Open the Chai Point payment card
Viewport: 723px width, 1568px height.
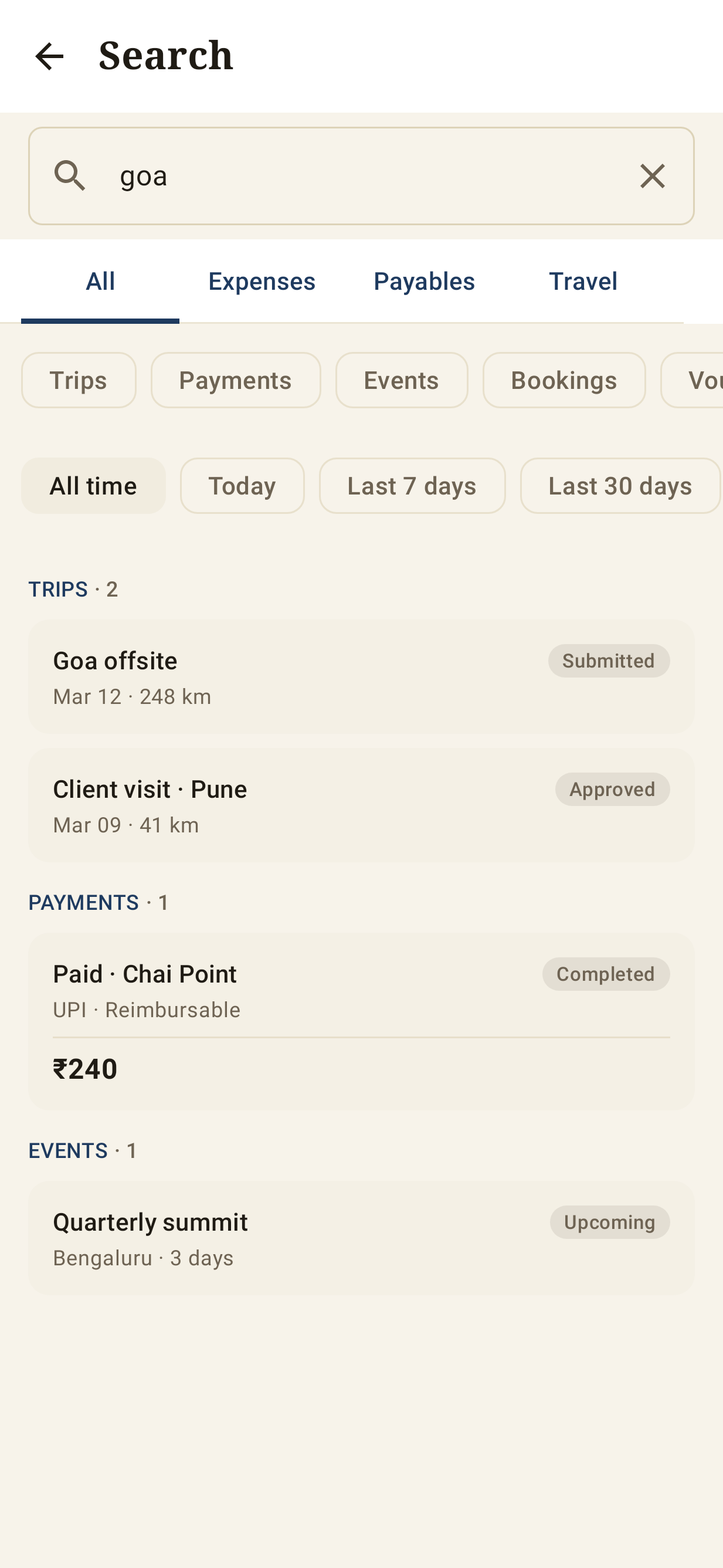(x=361, y=1021)
